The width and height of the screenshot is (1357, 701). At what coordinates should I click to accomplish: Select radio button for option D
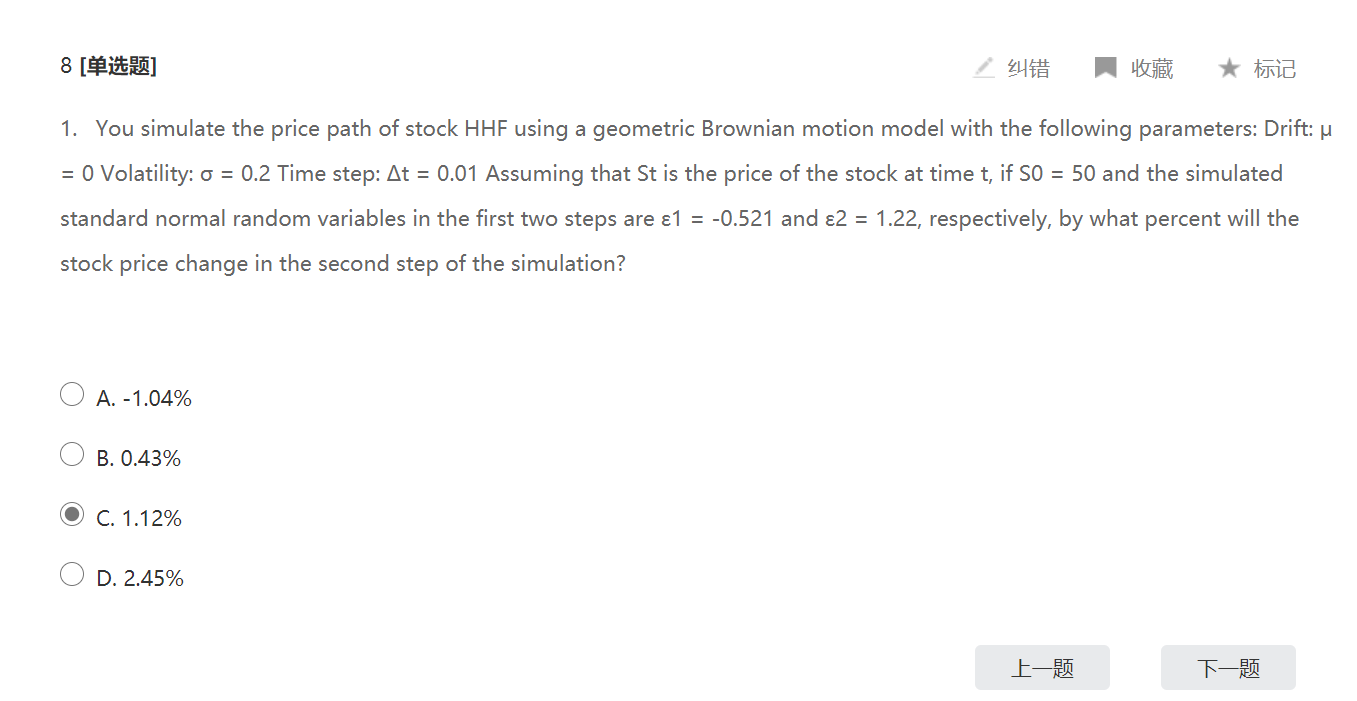72,575
